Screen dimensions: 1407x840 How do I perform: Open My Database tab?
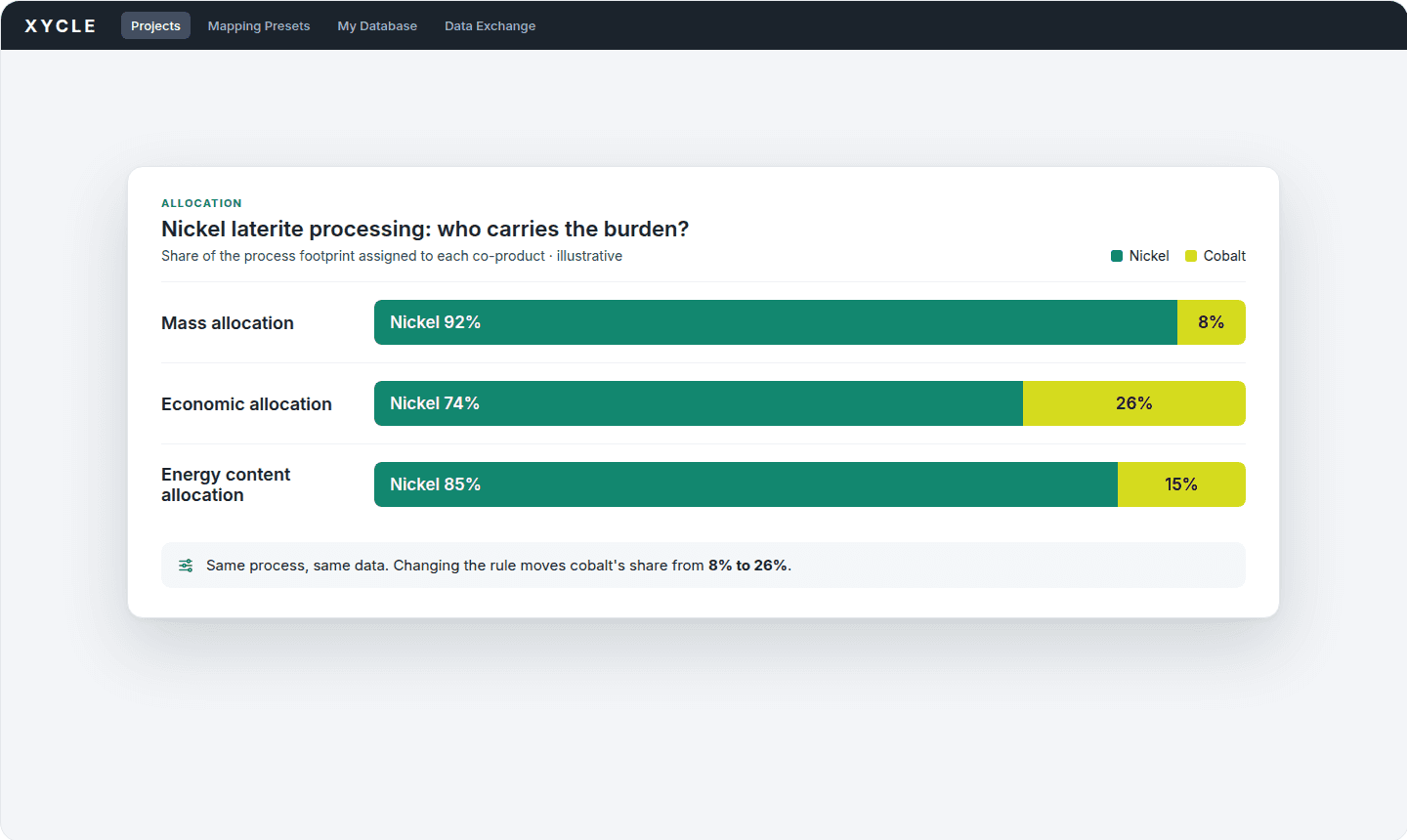pyautogui.click(x=377, y=25)
